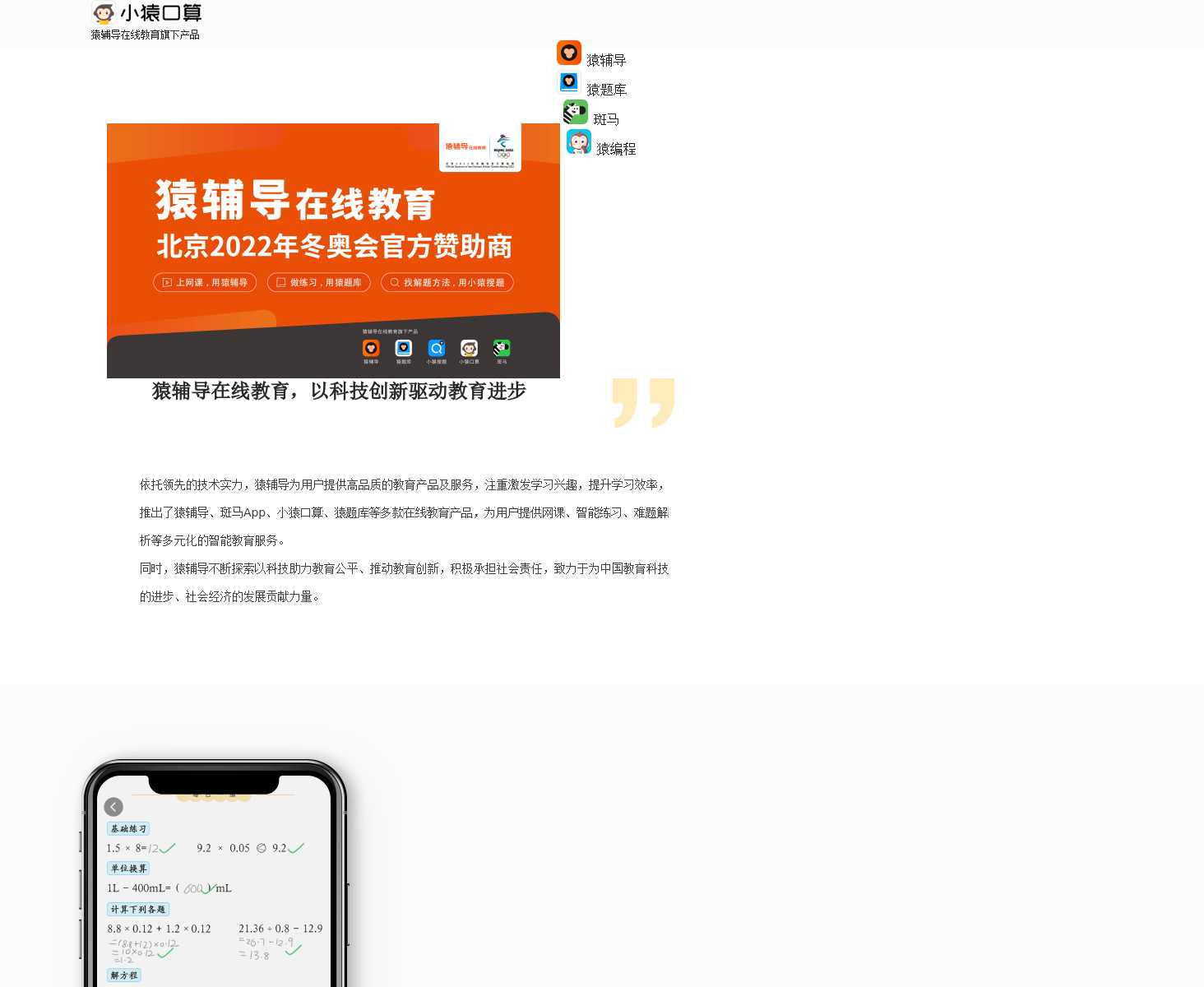Click the blue 猿题库 app icon in list
1204x987 pixels.
(x=569, y=82)
